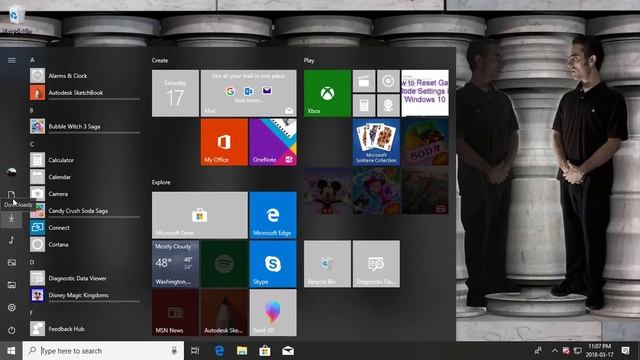Open Bubble Witch 3 Saga in app list

coord(85,126)
